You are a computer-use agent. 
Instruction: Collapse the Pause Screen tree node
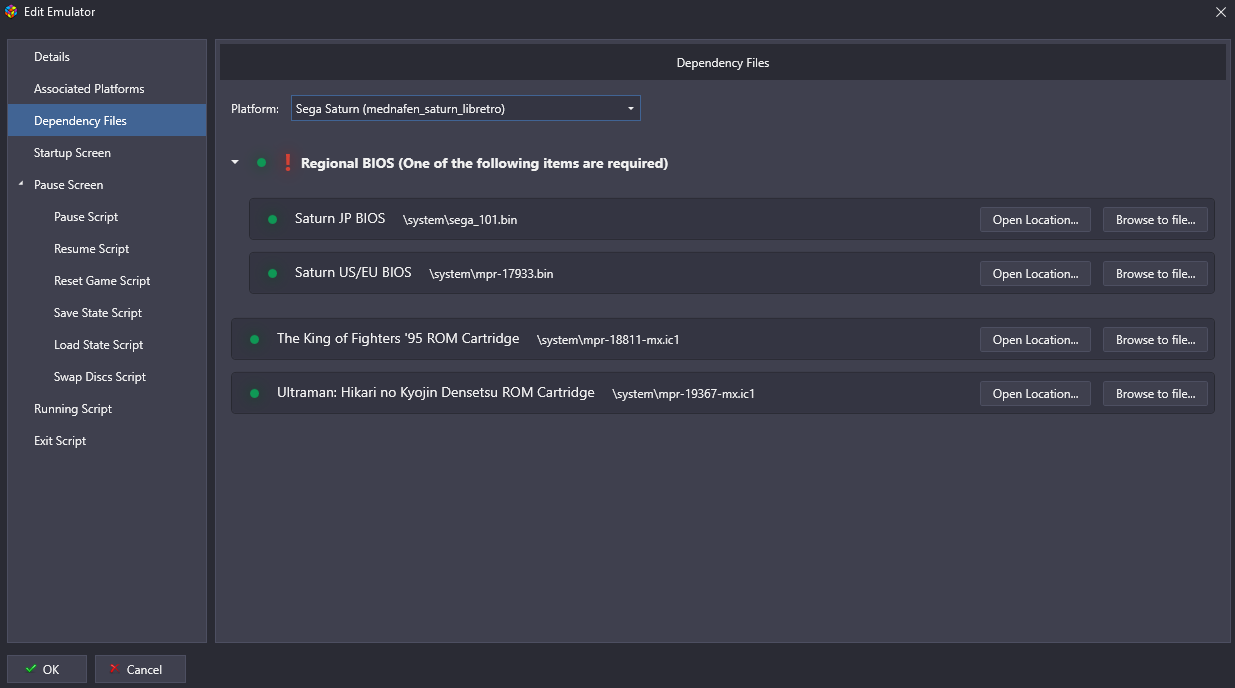tap(21, 184)
